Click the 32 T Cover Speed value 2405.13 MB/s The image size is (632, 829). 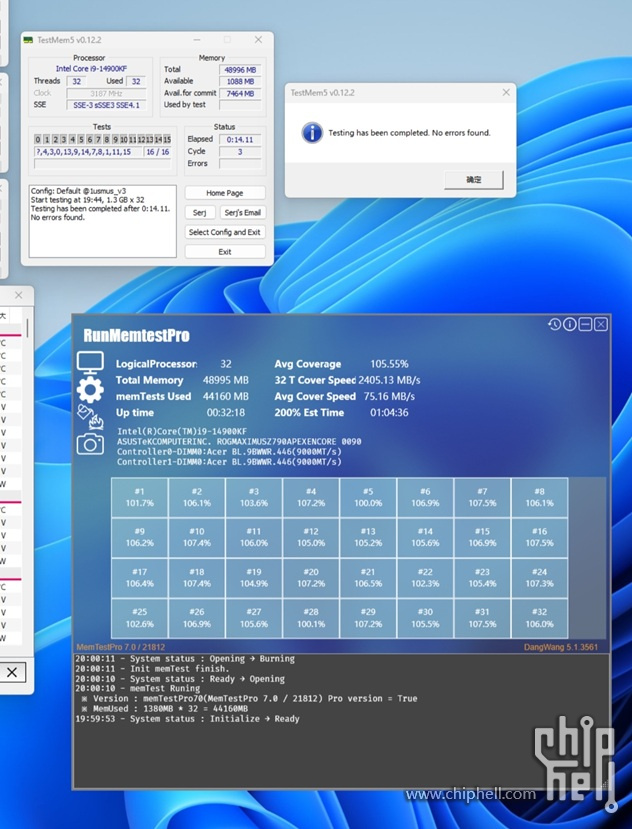[x=389, y=380]
